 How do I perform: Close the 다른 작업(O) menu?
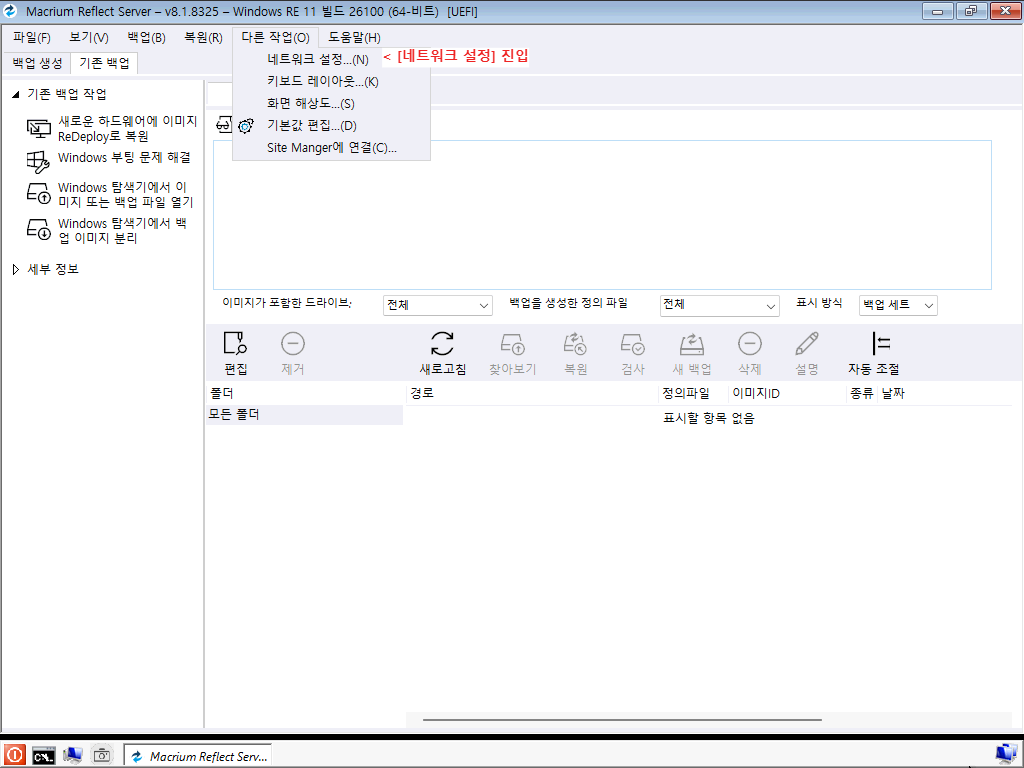coord(275,37)
